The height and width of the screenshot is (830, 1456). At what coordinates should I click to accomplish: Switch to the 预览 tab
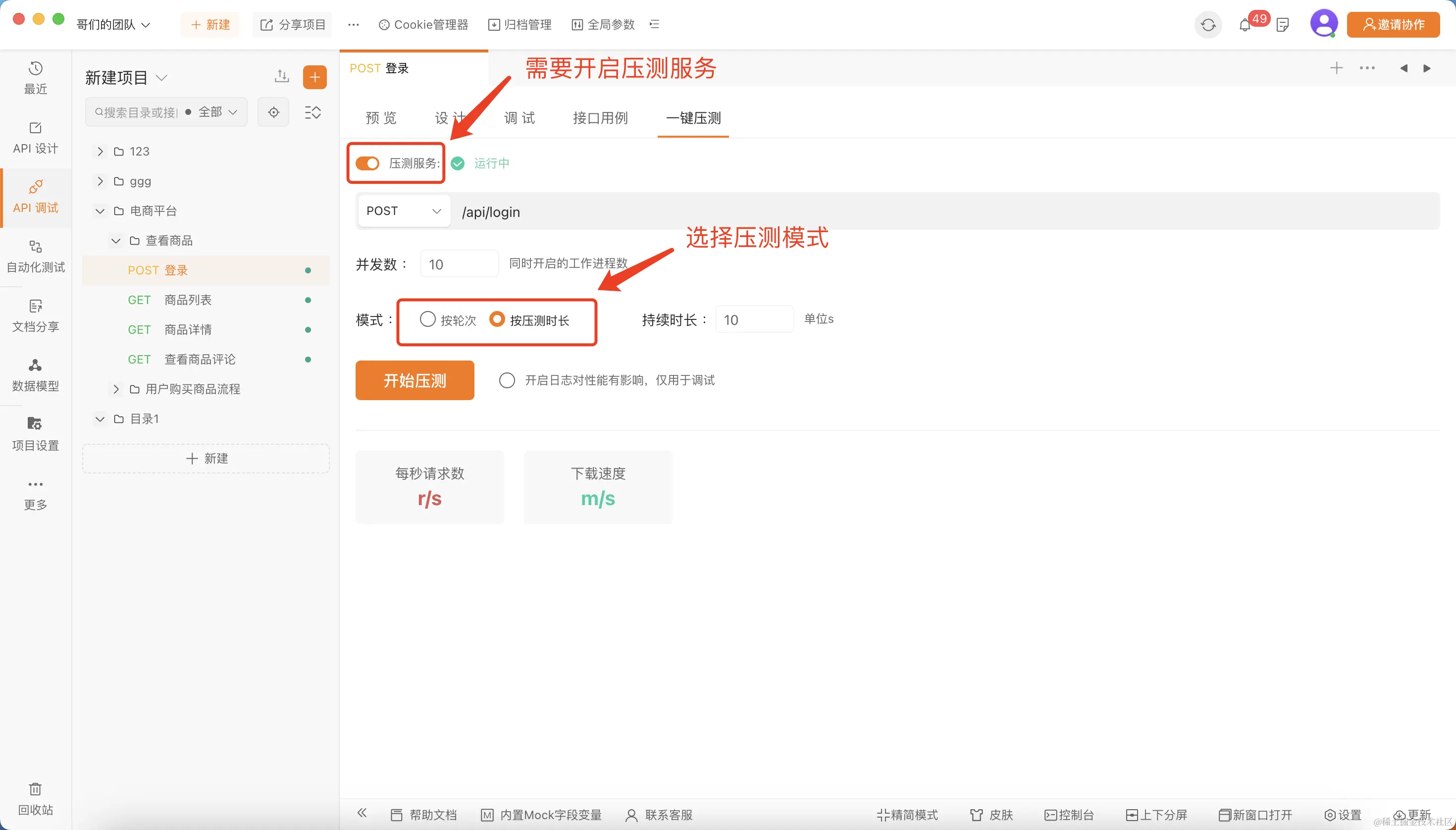pyautogui.click(x=381, y=118)
